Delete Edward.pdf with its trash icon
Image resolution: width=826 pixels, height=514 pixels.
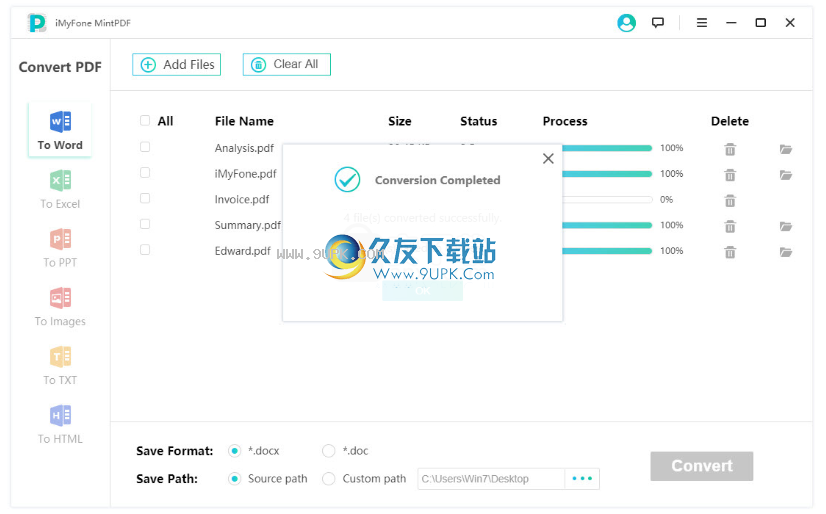(730, 252)
